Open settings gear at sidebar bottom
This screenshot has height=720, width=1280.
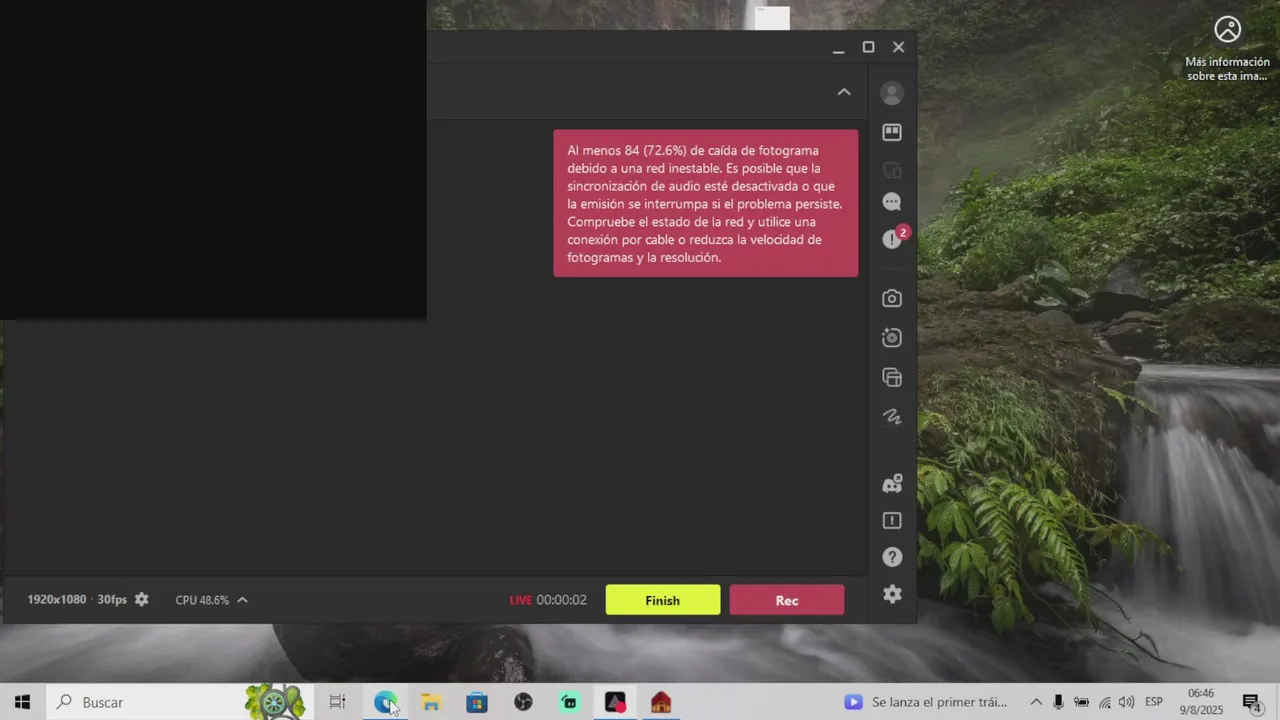pos(892,594)
